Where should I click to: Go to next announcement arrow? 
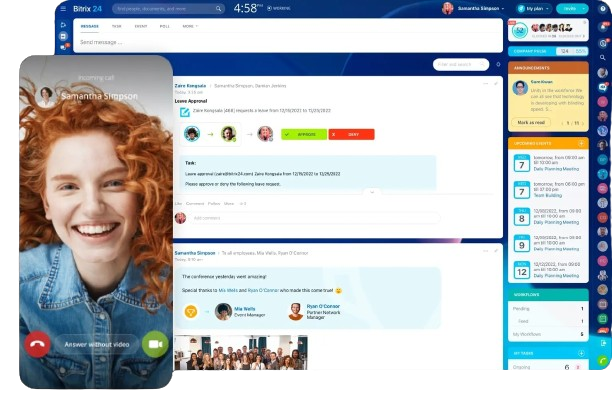(582, 123)
